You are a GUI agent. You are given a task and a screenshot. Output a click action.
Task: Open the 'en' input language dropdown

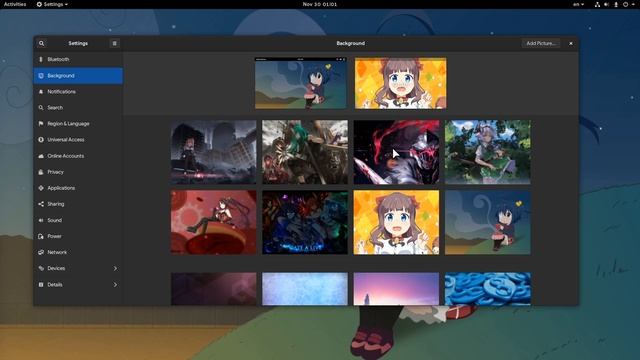click(x=578, y=4)
